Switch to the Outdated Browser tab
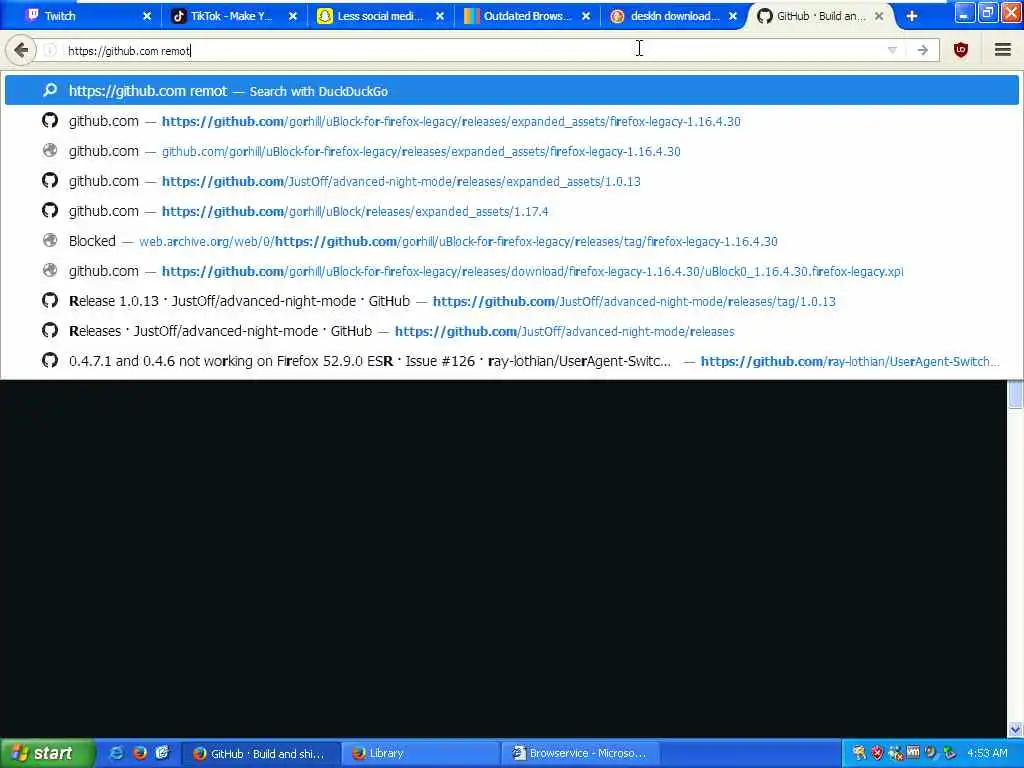1024x768 pixels. tap(528, 16)
